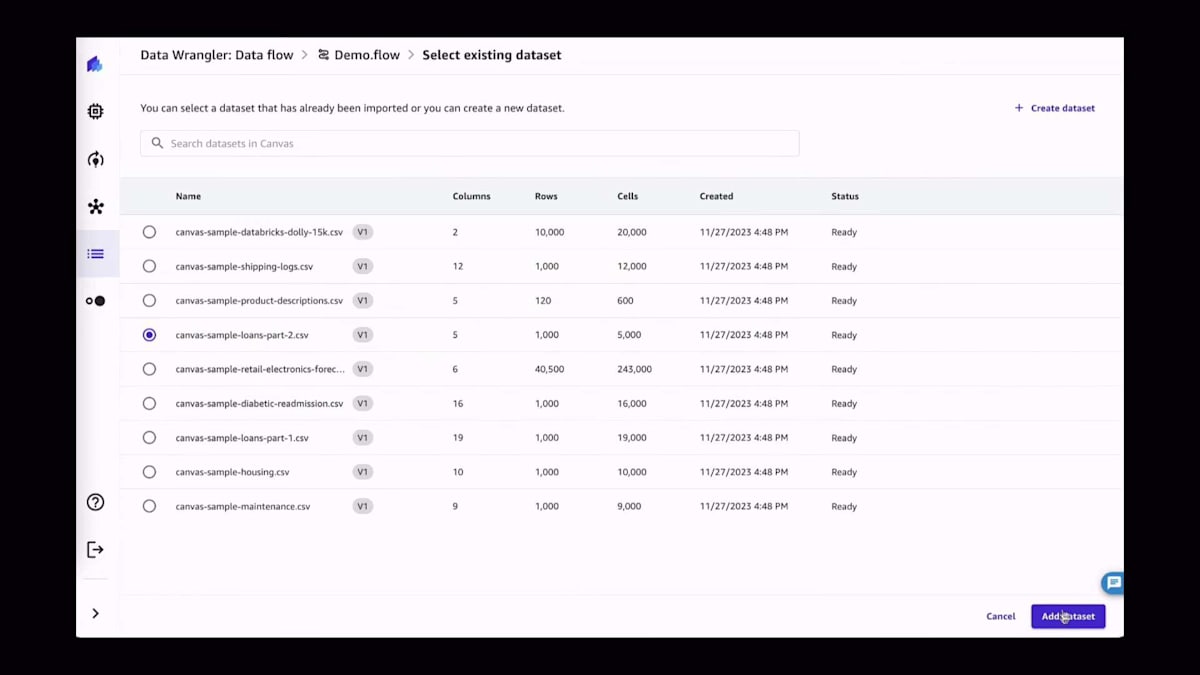Click Create dataset link

[1055, 108]
